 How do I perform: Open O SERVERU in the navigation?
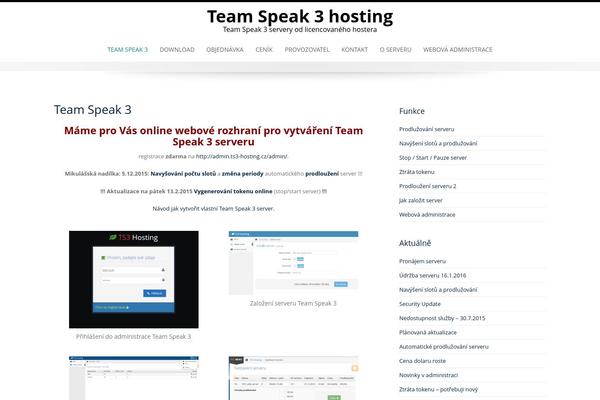(x=396, y=50)
